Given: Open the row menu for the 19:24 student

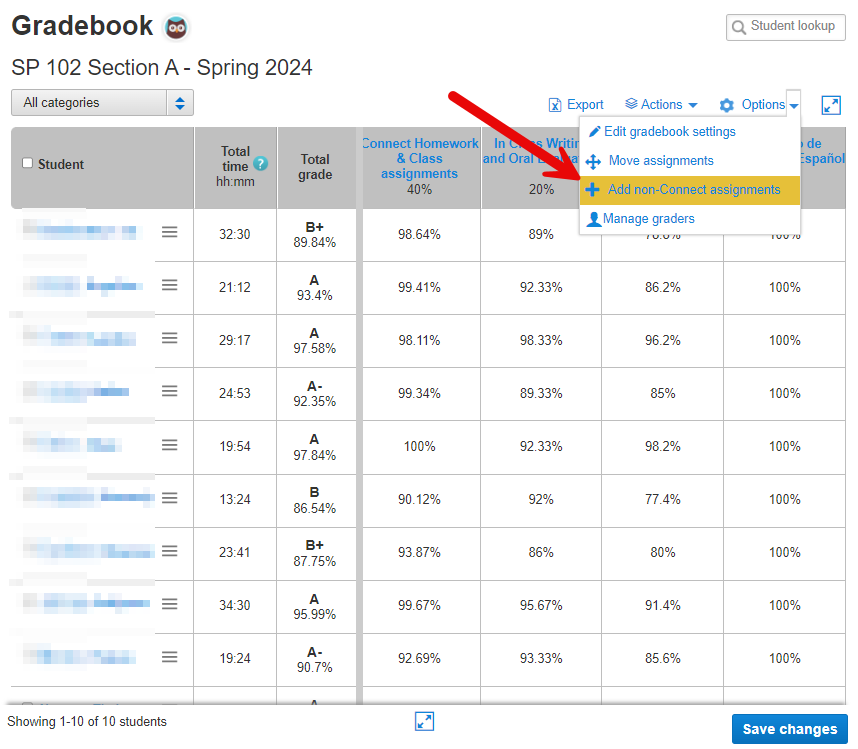Looking at the screenshot, I should tap(170, 657).
